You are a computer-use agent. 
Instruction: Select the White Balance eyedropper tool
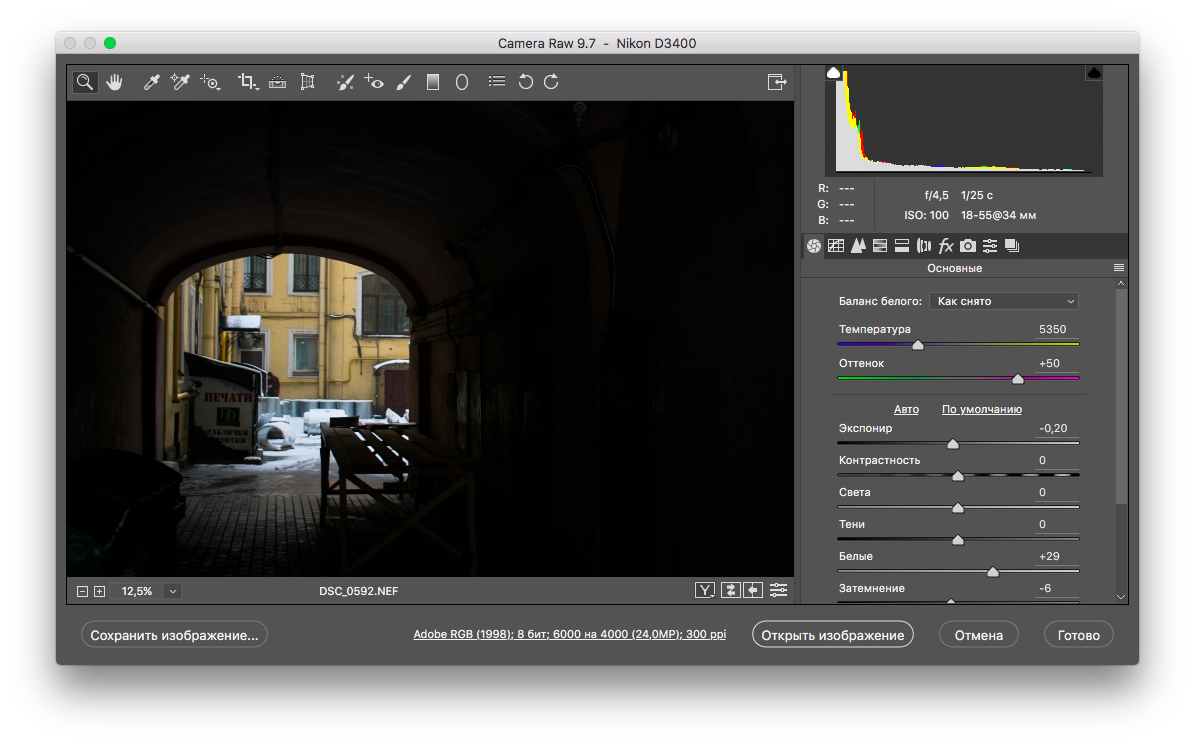pos(151,82)
